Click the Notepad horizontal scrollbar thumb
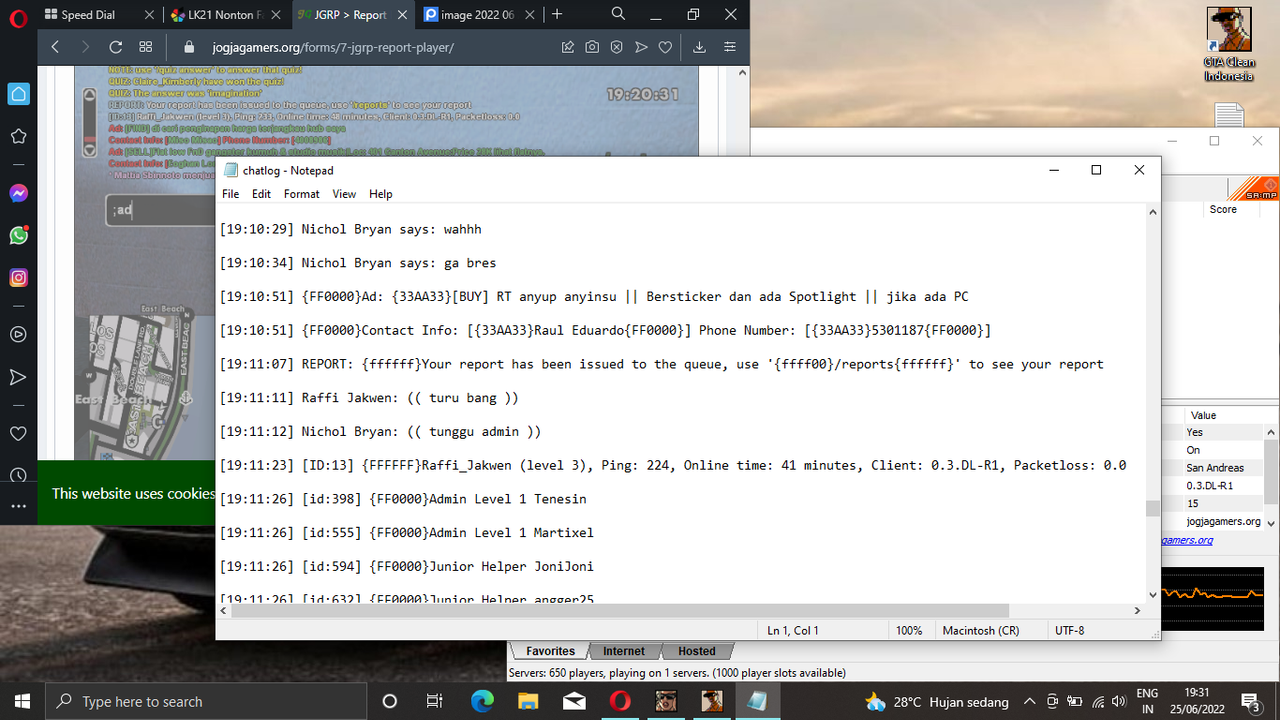1280x720 pixels. [620, 610]
